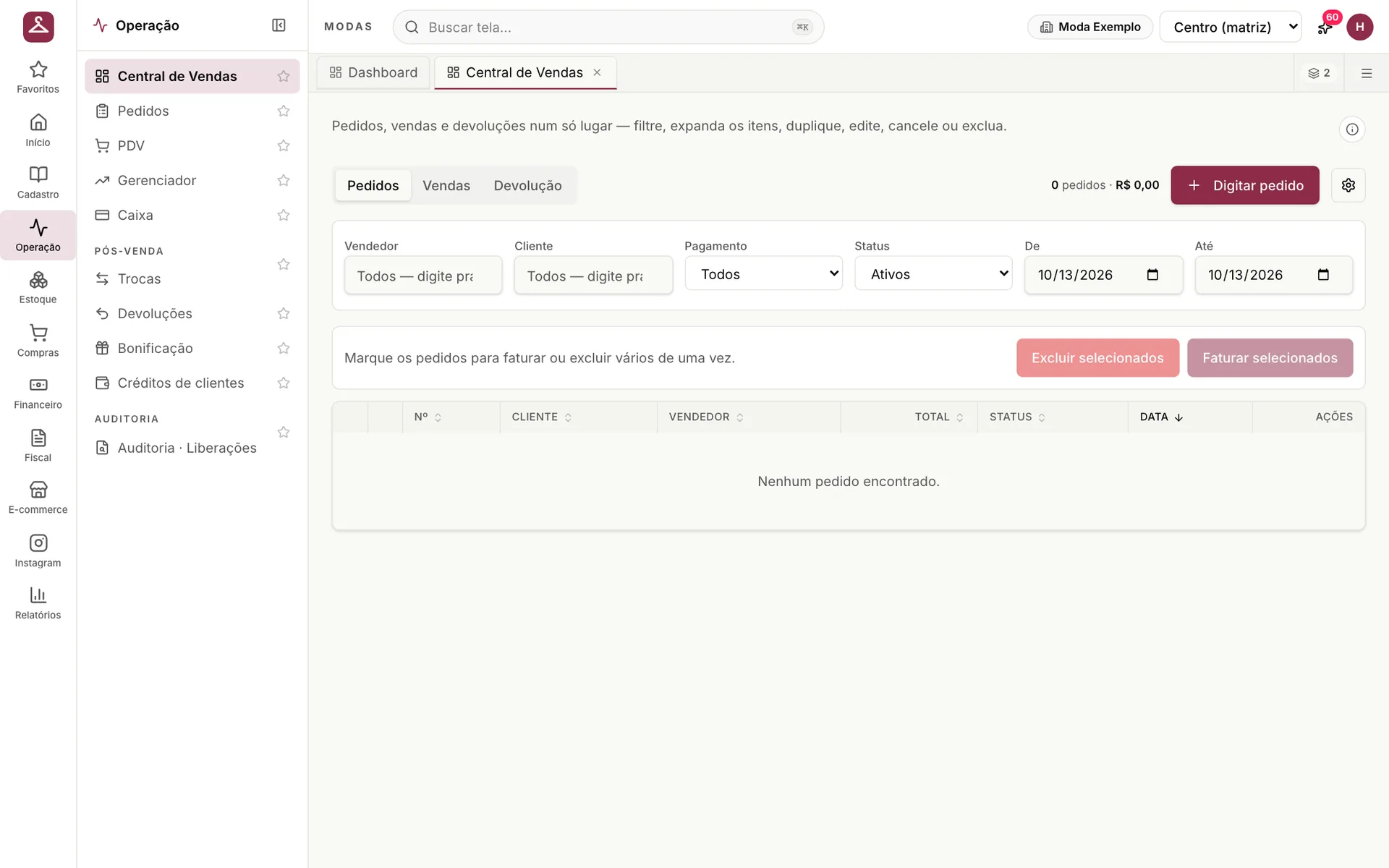Open the Financeiro module icon
Screen dimensions: 1389x868
[38, 393]
